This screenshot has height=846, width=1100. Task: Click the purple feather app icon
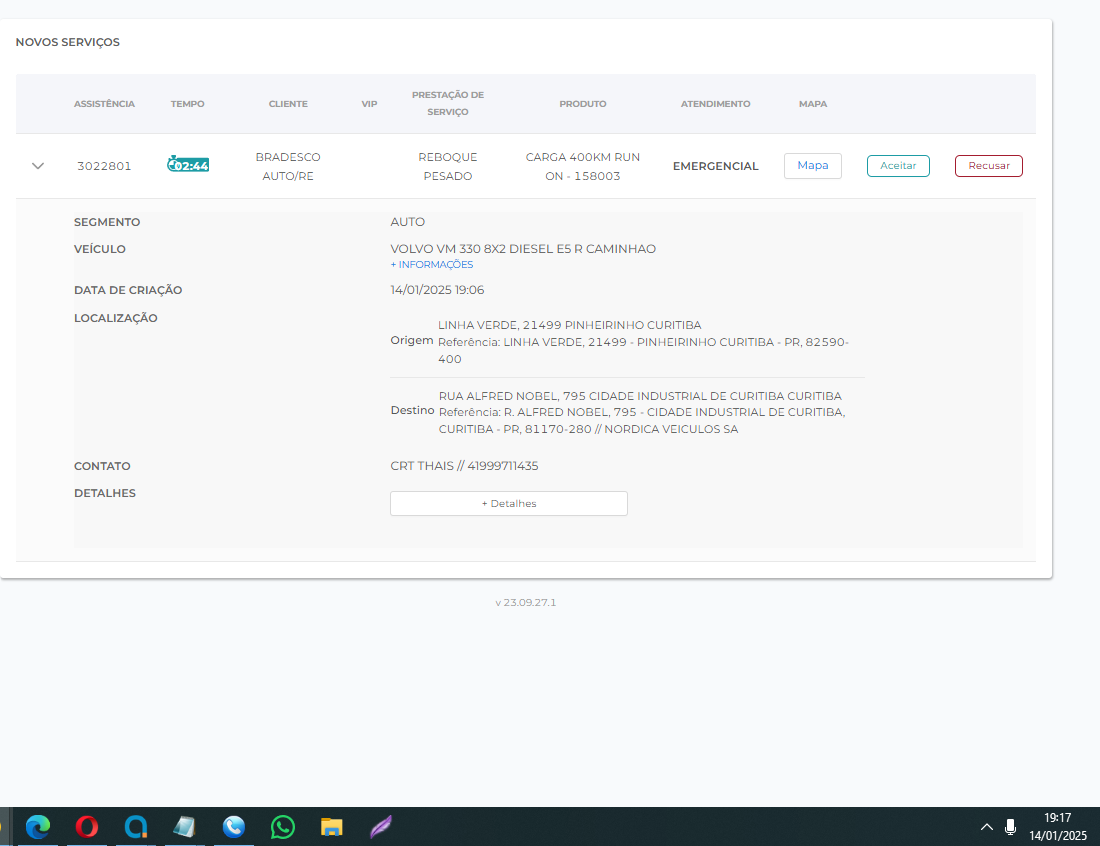click(381, 827)
